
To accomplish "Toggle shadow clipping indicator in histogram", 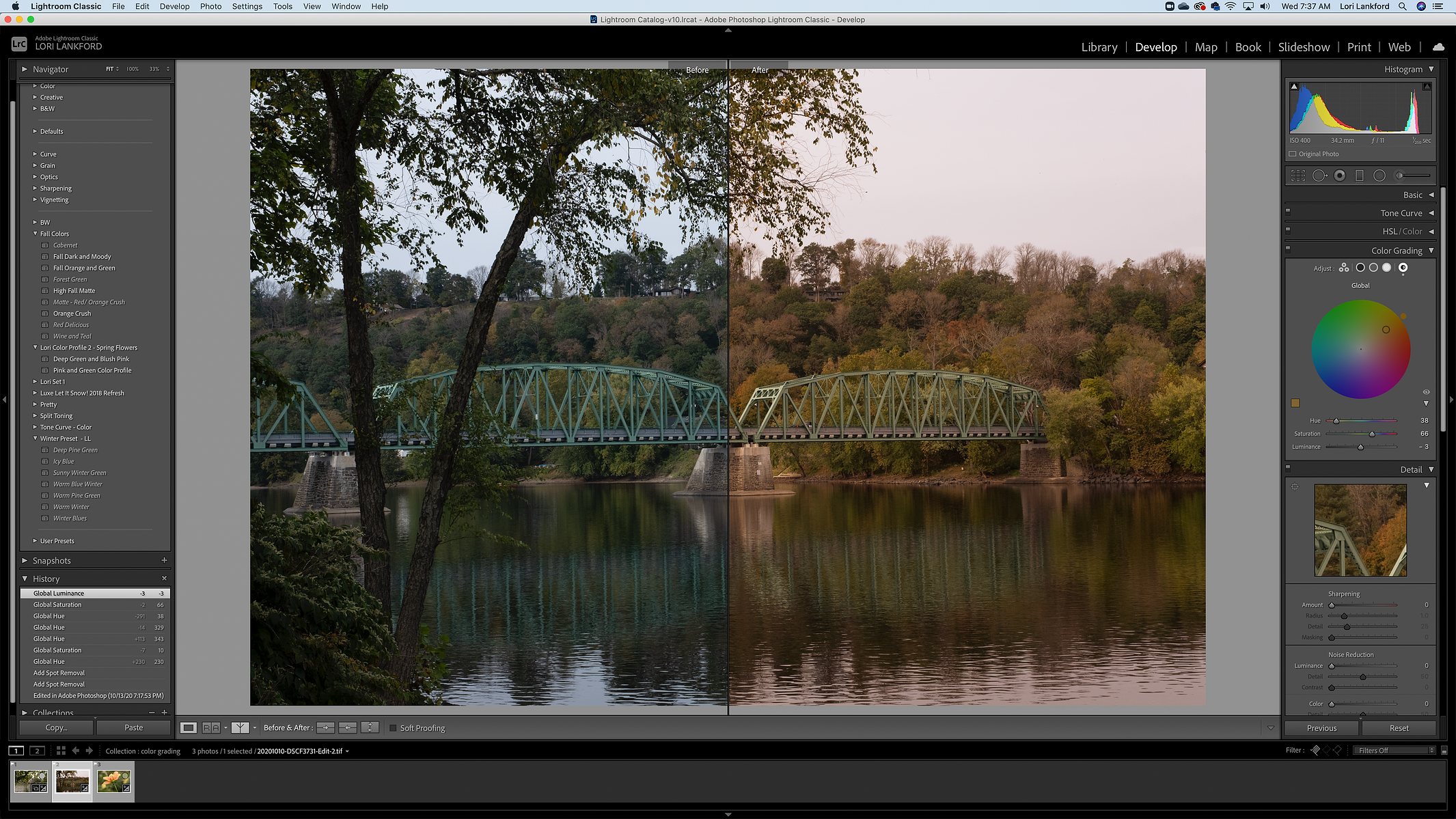I will (x=1294, y=87).
